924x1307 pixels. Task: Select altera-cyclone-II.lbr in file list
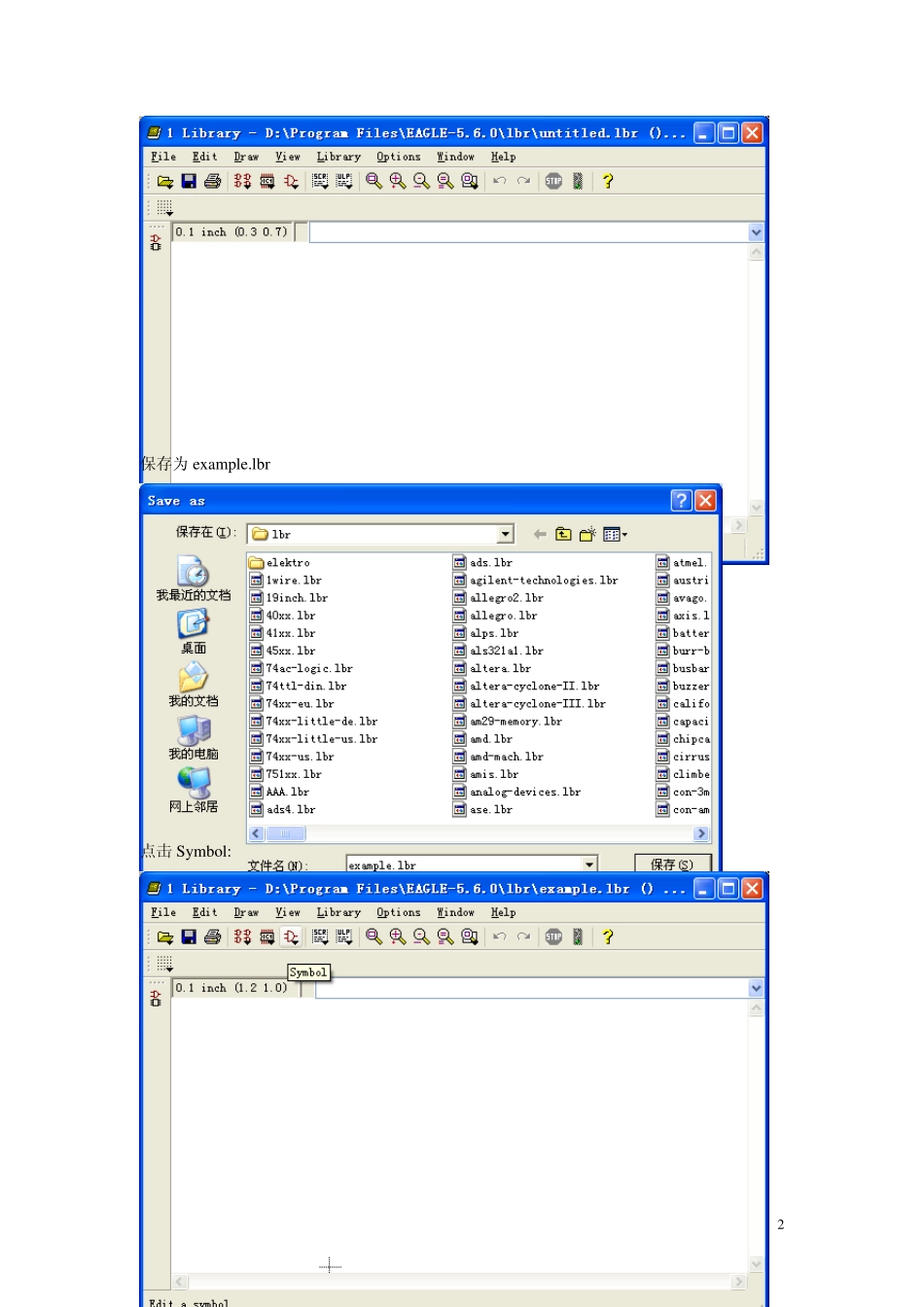pos(527,686)
